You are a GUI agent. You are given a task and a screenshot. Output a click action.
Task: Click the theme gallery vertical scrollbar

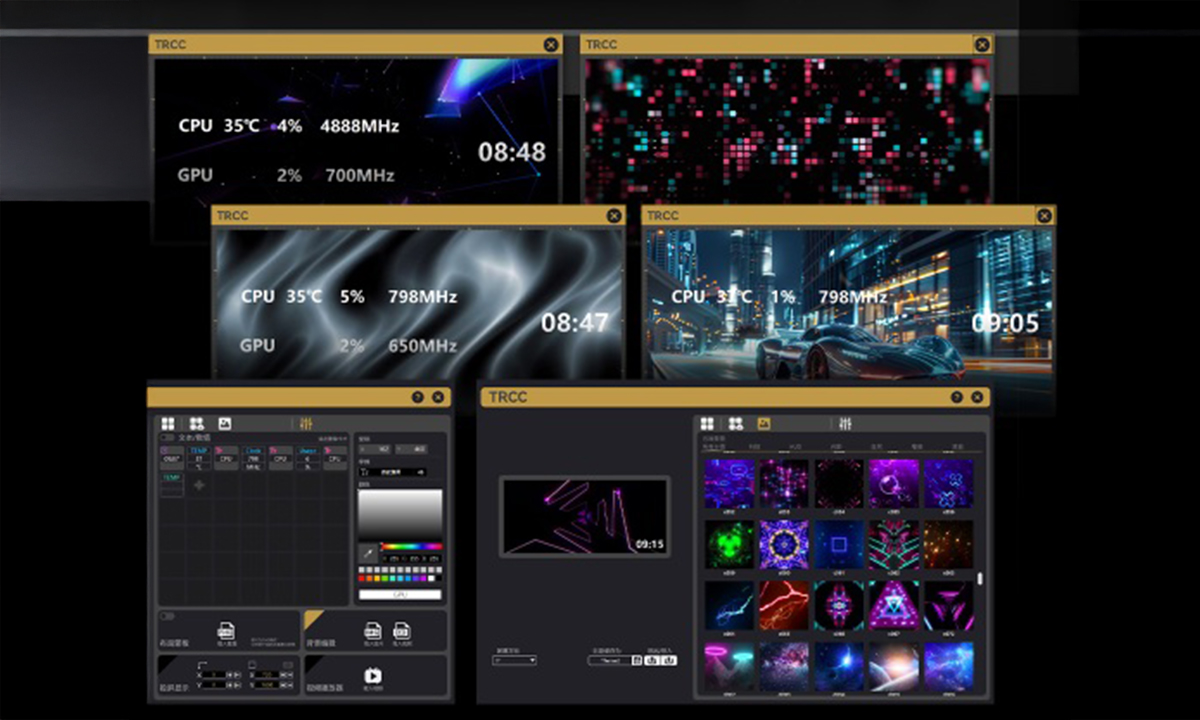(979, 578)
